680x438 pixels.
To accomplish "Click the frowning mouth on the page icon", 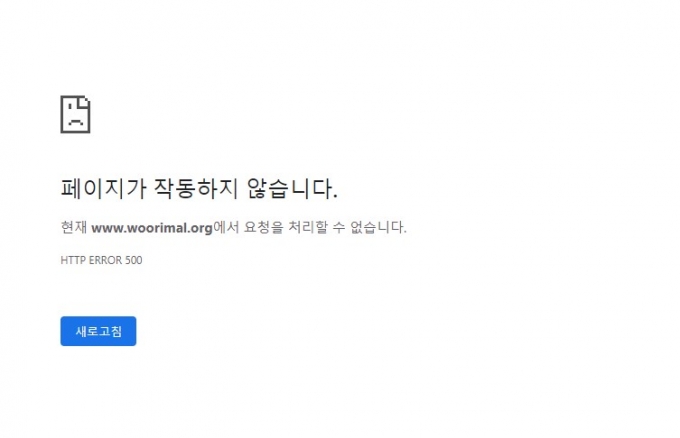I will pyautogui.click(x=75, y=122).
